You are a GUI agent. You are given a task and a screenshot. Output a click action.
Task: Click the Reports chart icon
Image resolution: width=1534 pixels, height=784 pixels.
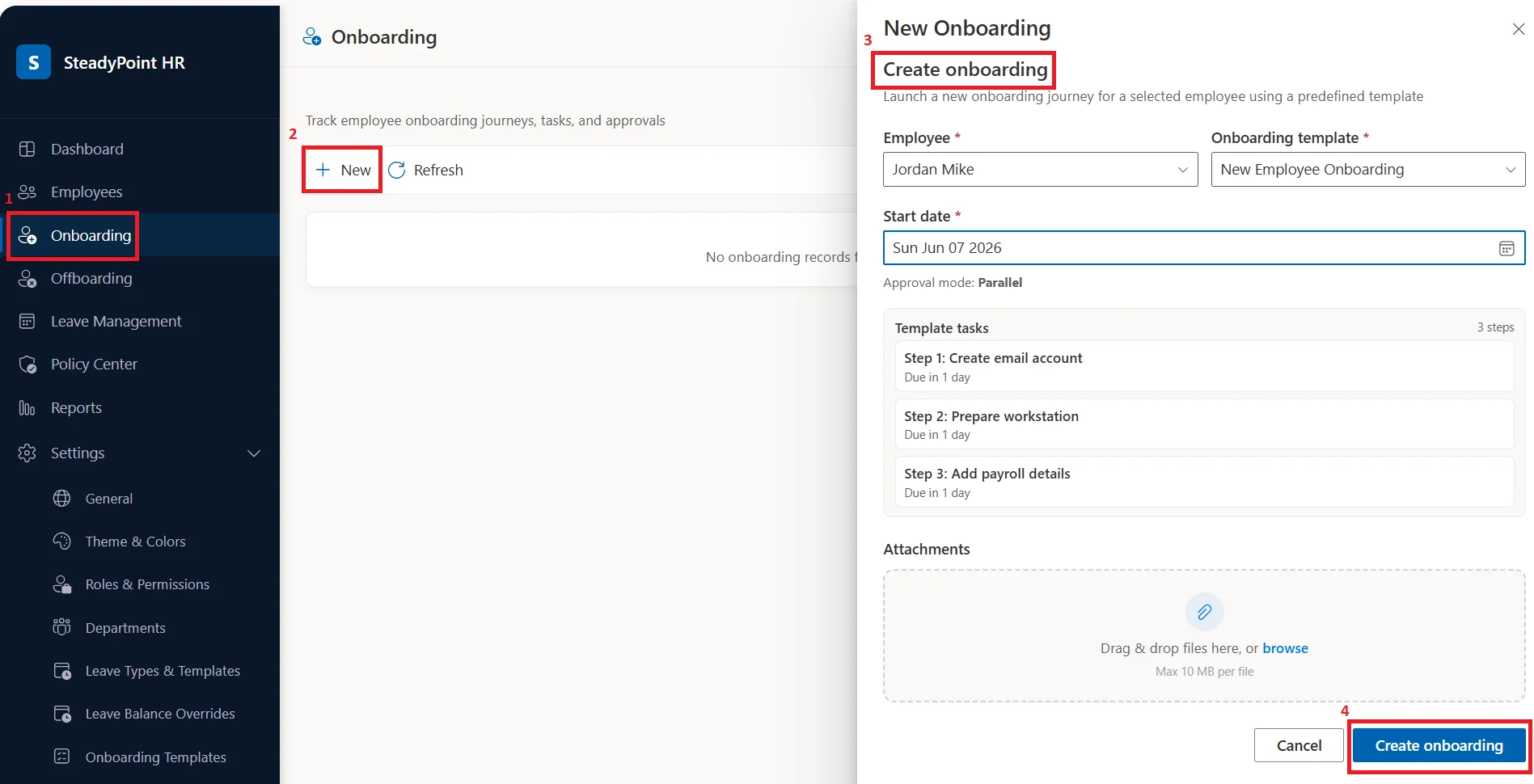[27, 407]
